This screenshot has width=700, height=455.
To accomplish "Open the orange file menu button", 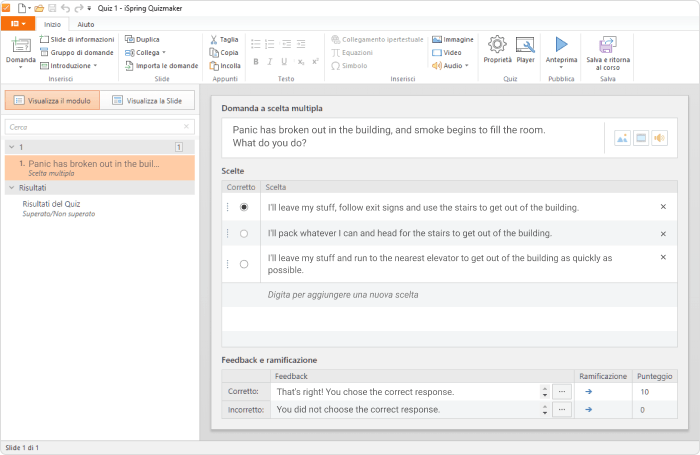I will pyautogui.click(x=18, y=24).
